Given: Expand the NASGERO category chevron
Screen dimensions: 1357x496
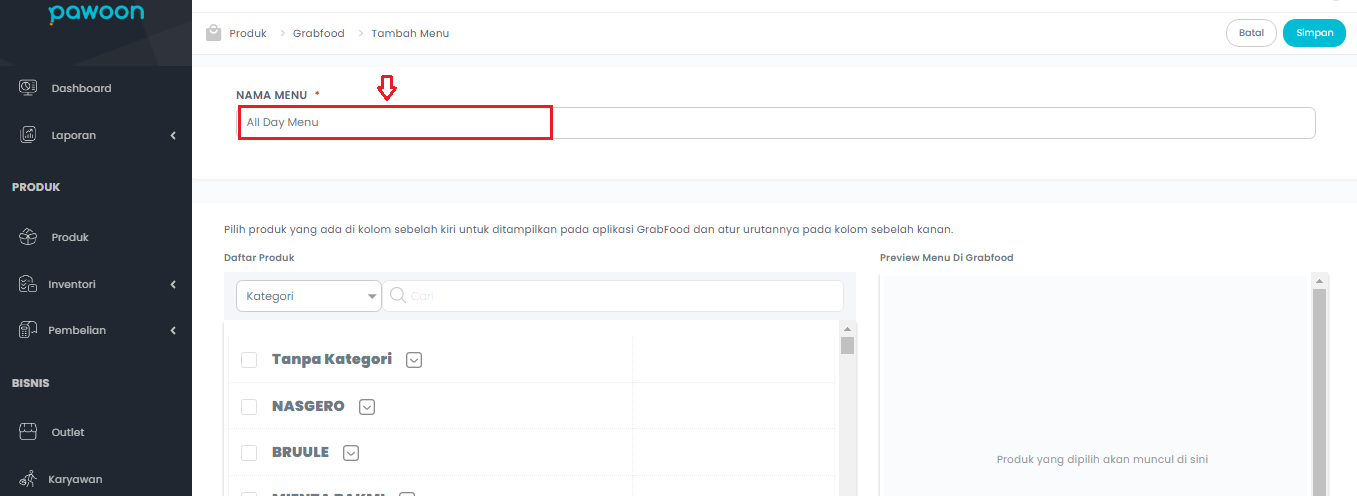Looking at the screenshot, I should tap(367, 407).
